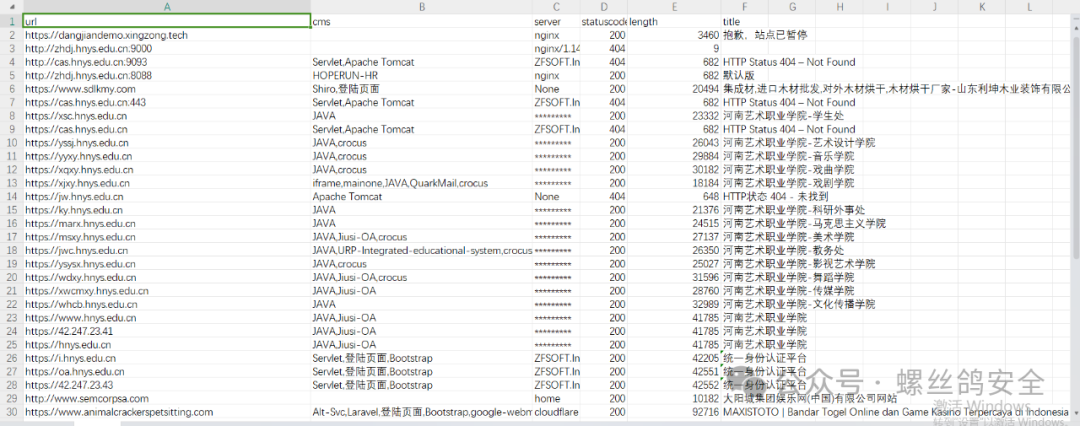Select row header 20
Image resolution: width=1080 pixels, height=426 pixels.
pyautogui.click(x=11, y=277)
